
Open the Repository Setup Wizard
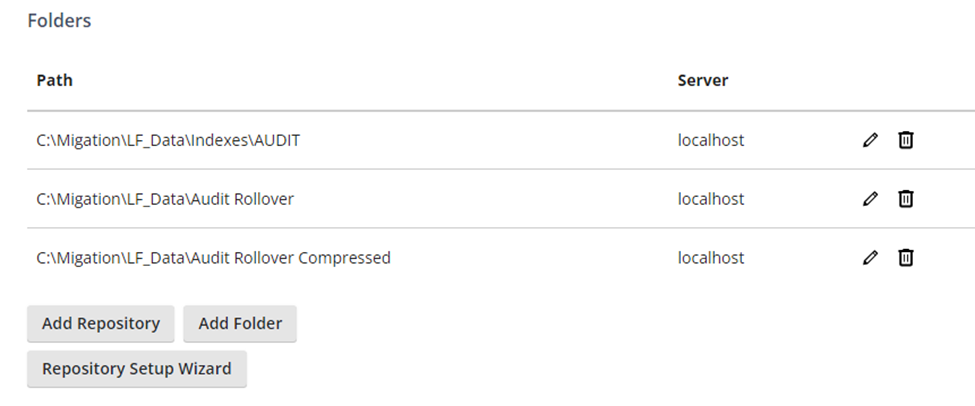(x=137, y=369)
